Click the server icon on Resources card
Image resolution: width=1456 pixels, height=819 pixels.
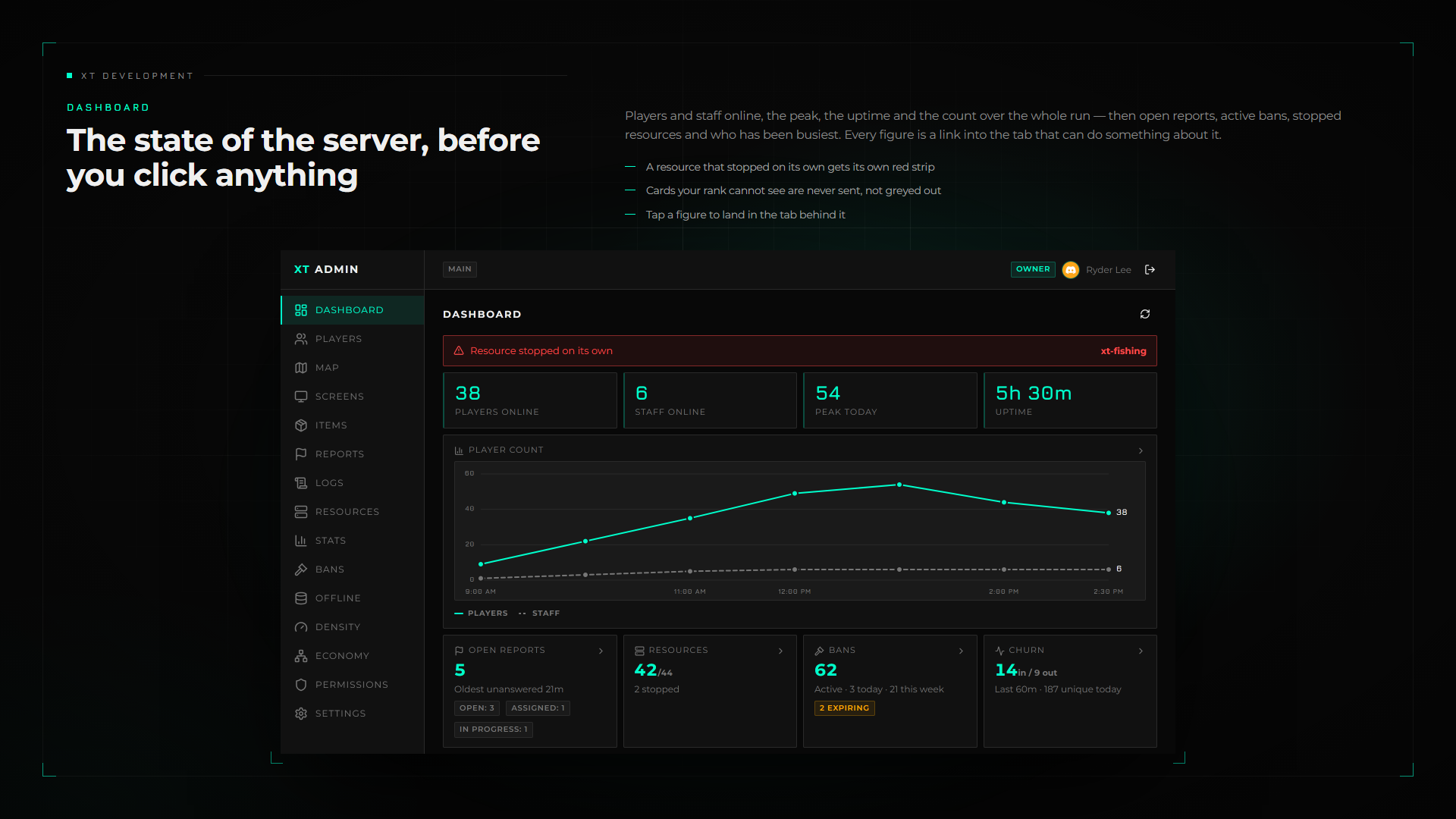(639, 651)
